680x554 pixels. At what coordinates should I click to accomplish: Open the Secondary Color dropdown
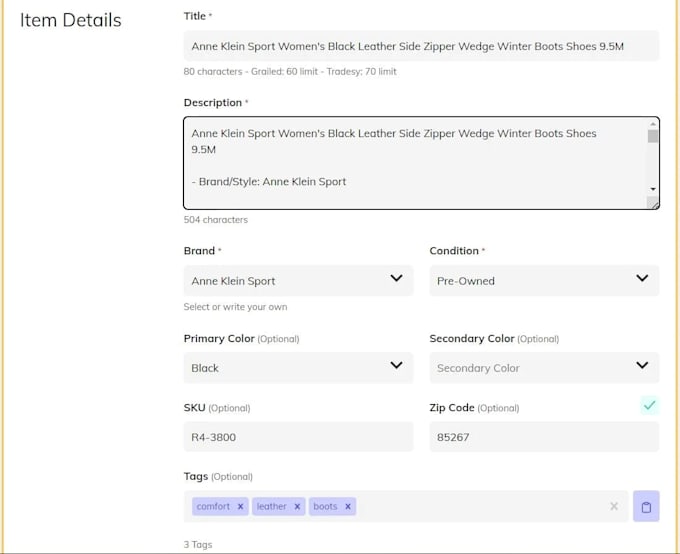[544, 368]
